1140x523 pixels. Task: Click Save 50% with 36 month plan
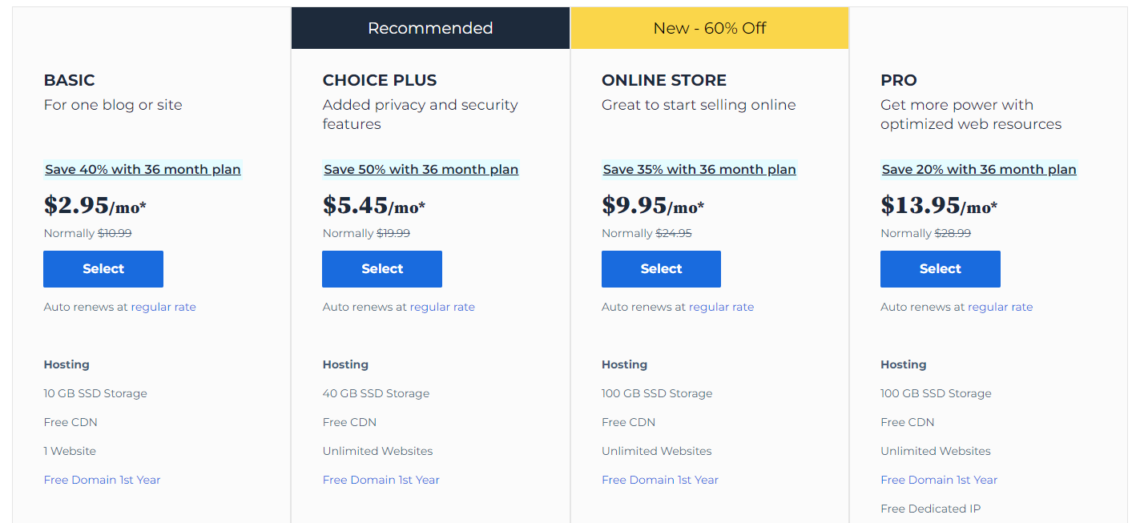[x=421, y=170]
